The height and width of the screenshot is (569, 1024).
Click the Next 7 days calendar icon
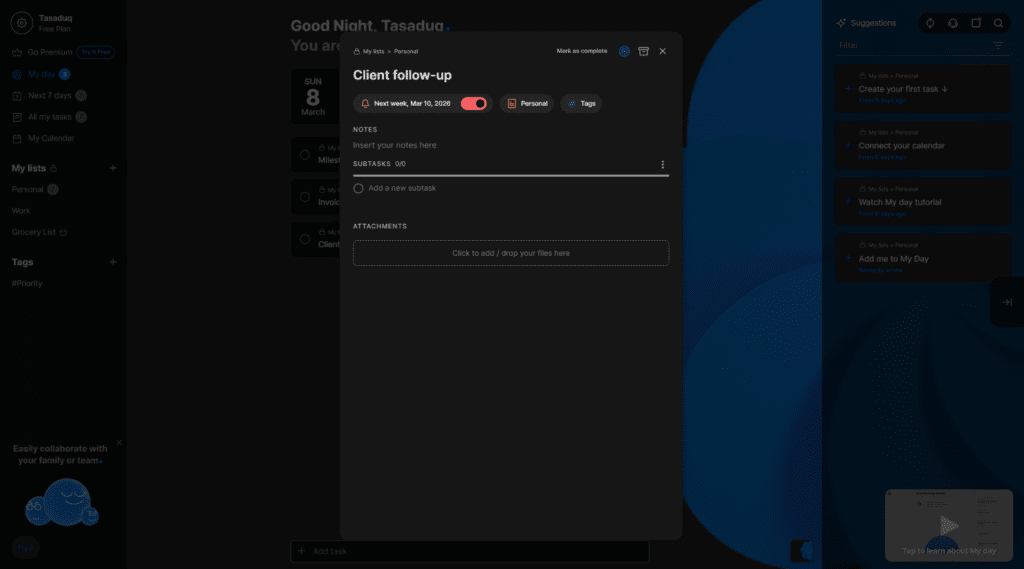17,95
